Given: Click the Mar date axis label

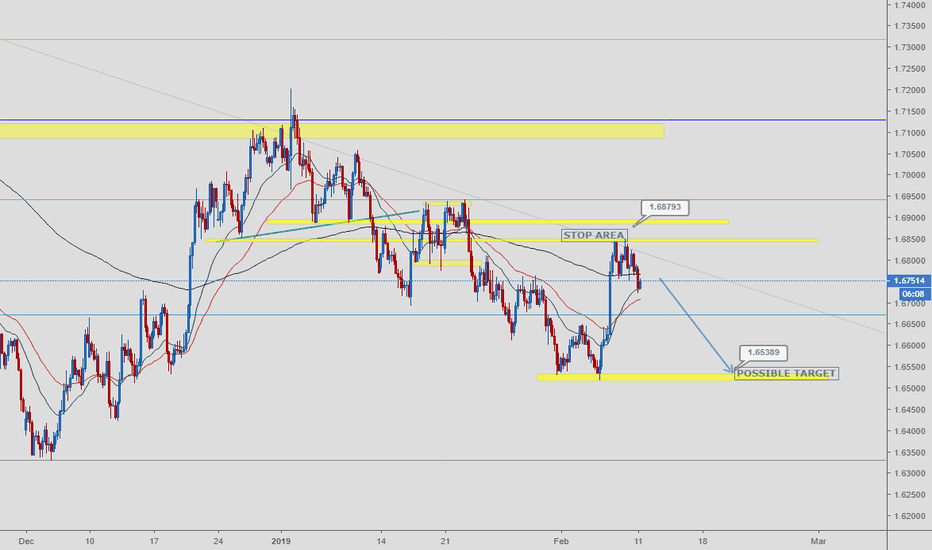Looking at the screenshot, I should [x=818, y=541].
